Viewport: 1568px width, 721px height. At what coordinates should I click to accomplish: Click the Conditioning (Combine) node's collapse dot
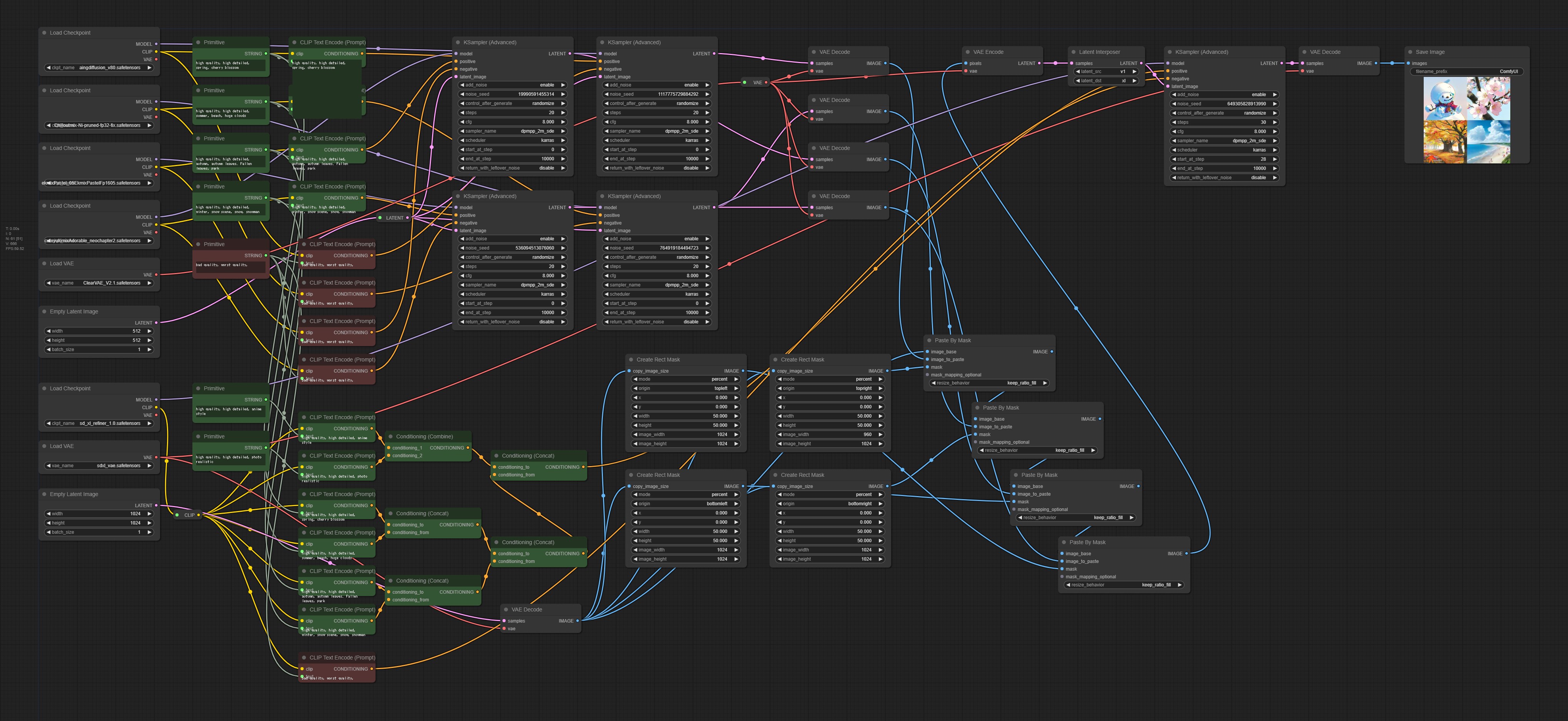[390, 437]
